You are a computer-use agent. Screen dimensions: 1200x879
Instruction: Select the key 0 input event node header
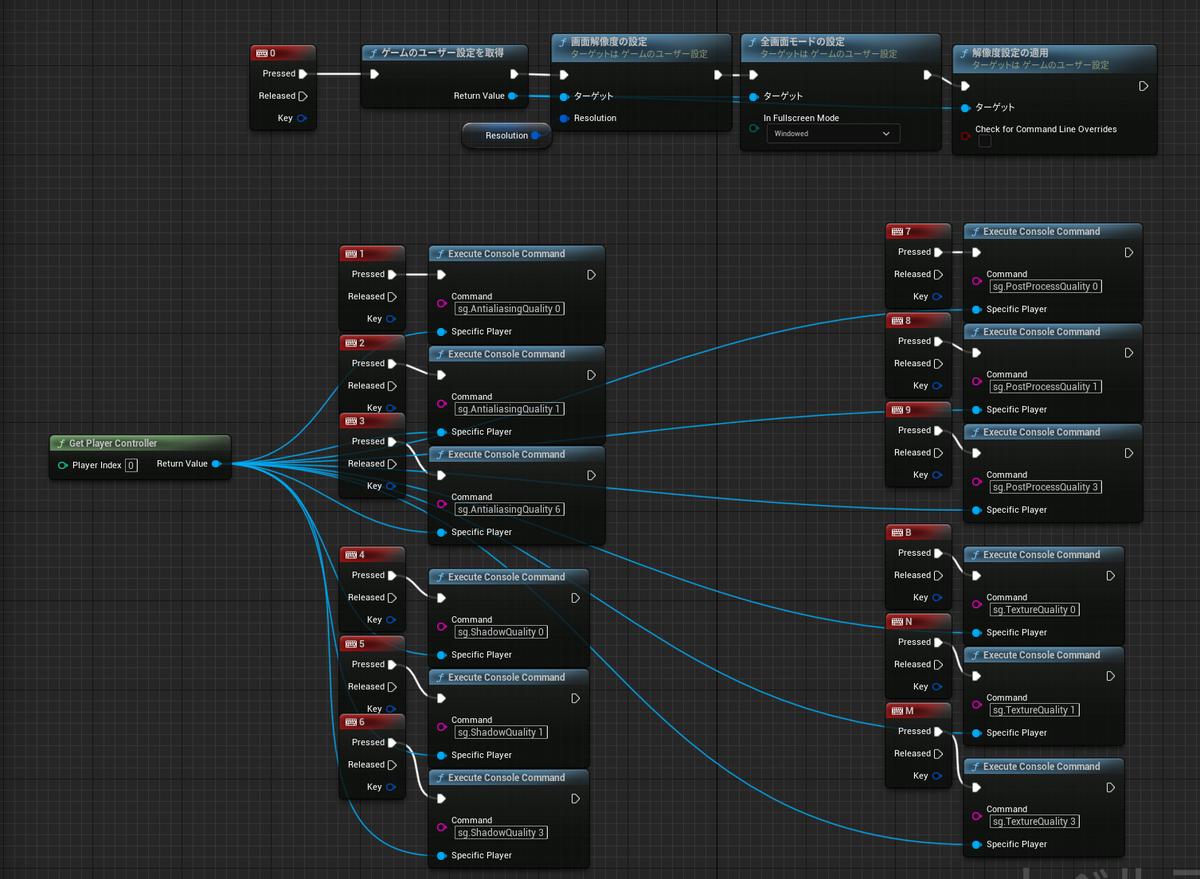click(x=282, y=53)
